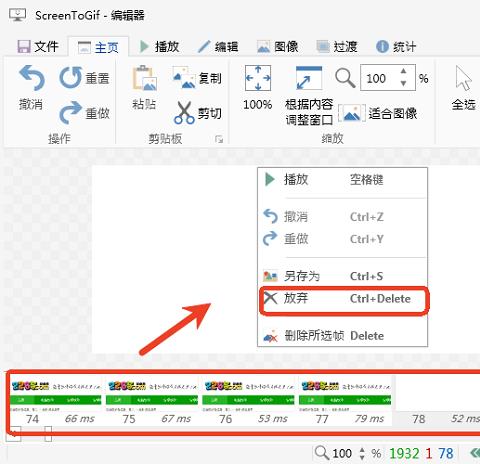Click the Undo (撤消) arrow icon
This screenshot has height=464, width=480.
pyautogui.click(x=32, y=78)
